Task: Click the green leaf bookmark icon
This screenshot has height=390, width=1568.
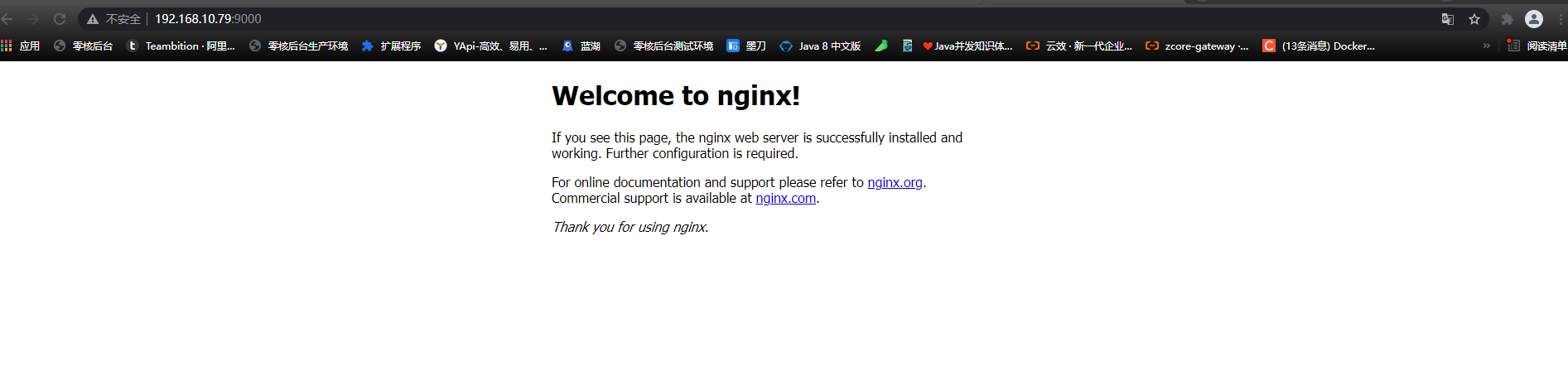Action: point(881,46)
